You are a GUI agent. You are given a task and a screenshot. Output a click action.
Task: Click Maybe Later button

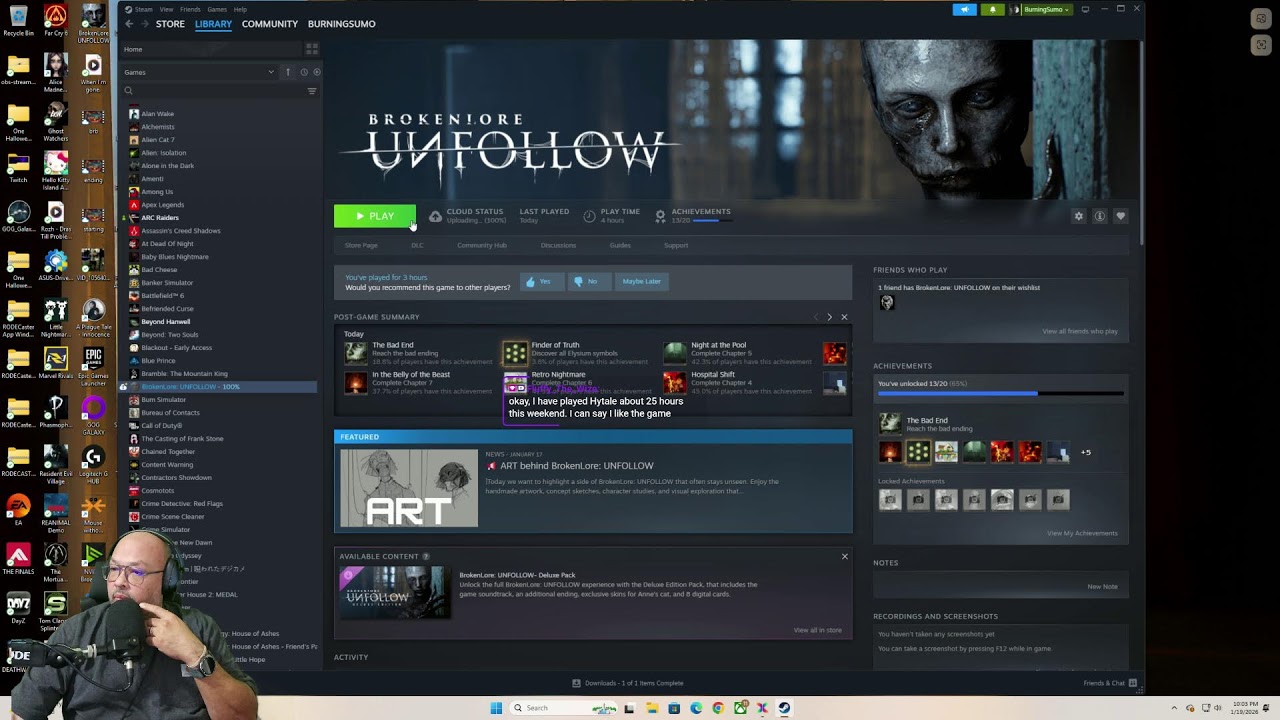click(642, 282)
